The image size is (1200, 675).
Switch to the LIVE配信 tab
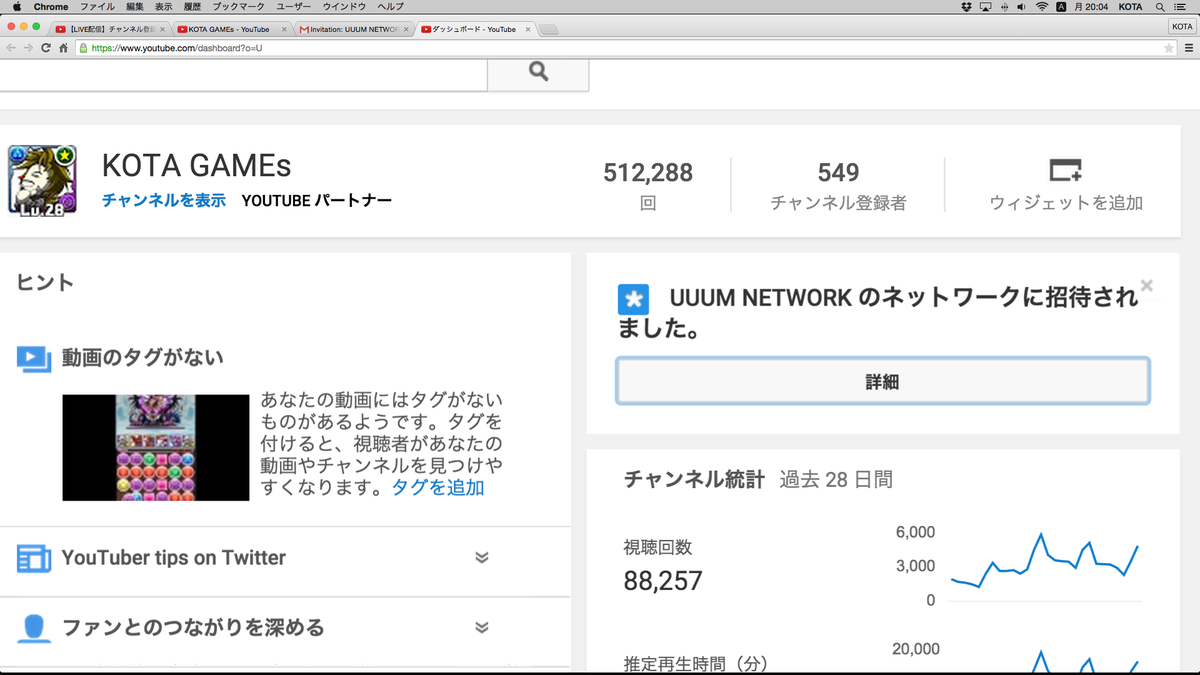pos(112,29)
